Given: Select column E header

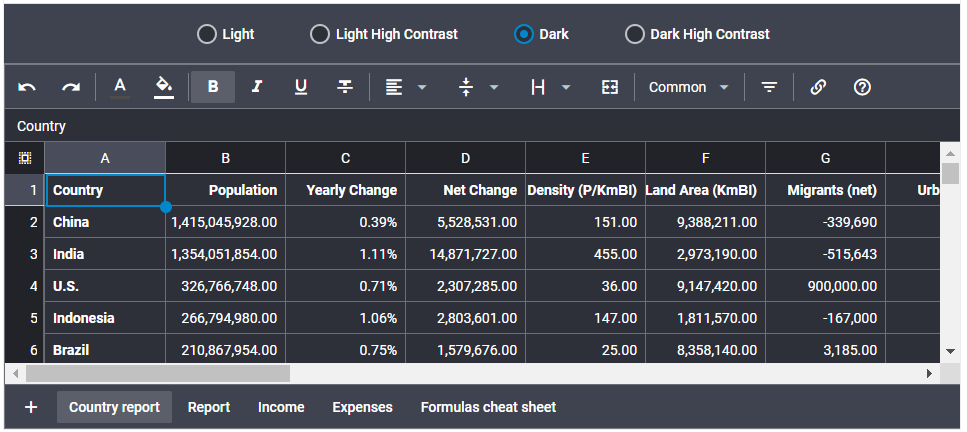Looking at the screenshot, I should point(585,158).
